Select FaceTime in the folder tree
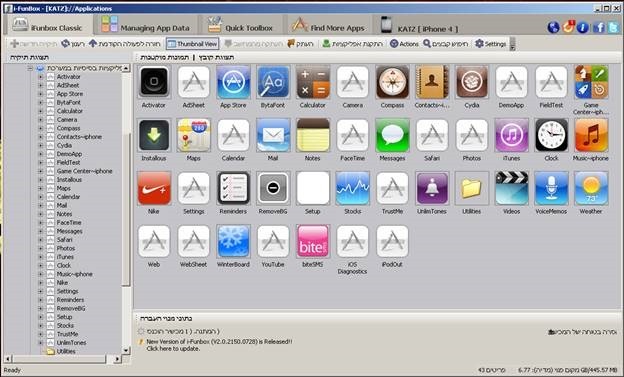Viewport: 624px width, 377px height. click(69, 223)
